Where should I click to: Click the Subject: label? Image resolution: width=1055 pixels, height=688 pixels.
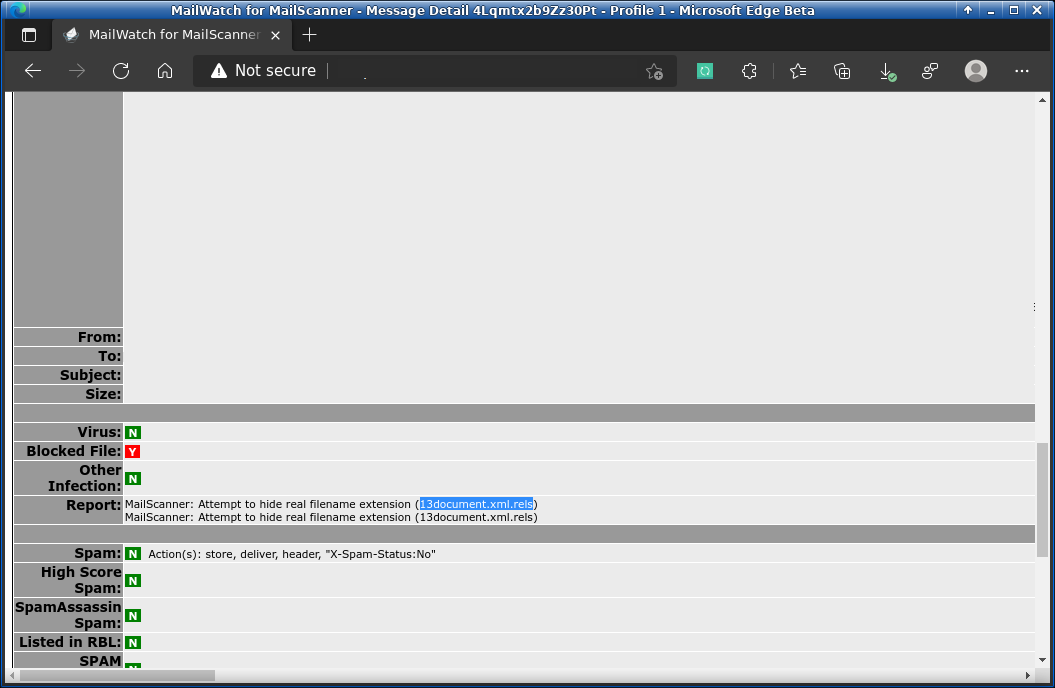91,375
